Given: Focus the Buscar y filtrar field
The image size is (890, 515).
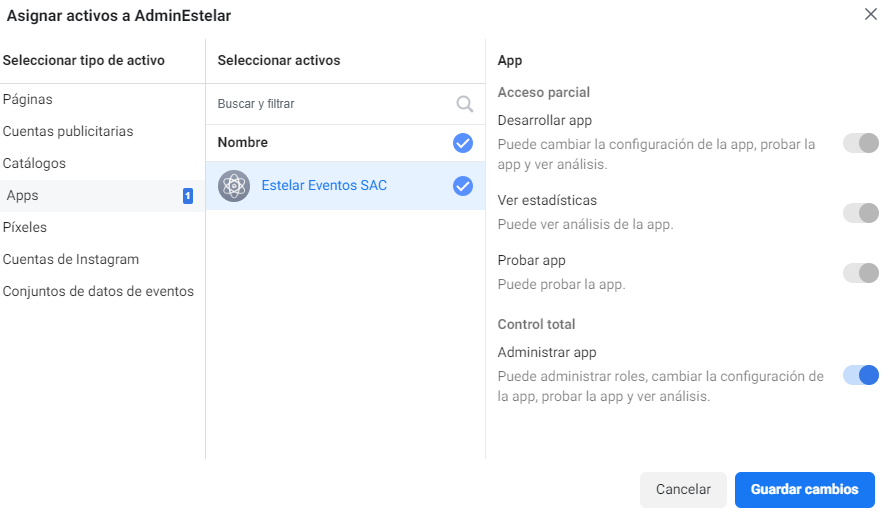Looking at the screenshot, I should [x=330, y=104].
